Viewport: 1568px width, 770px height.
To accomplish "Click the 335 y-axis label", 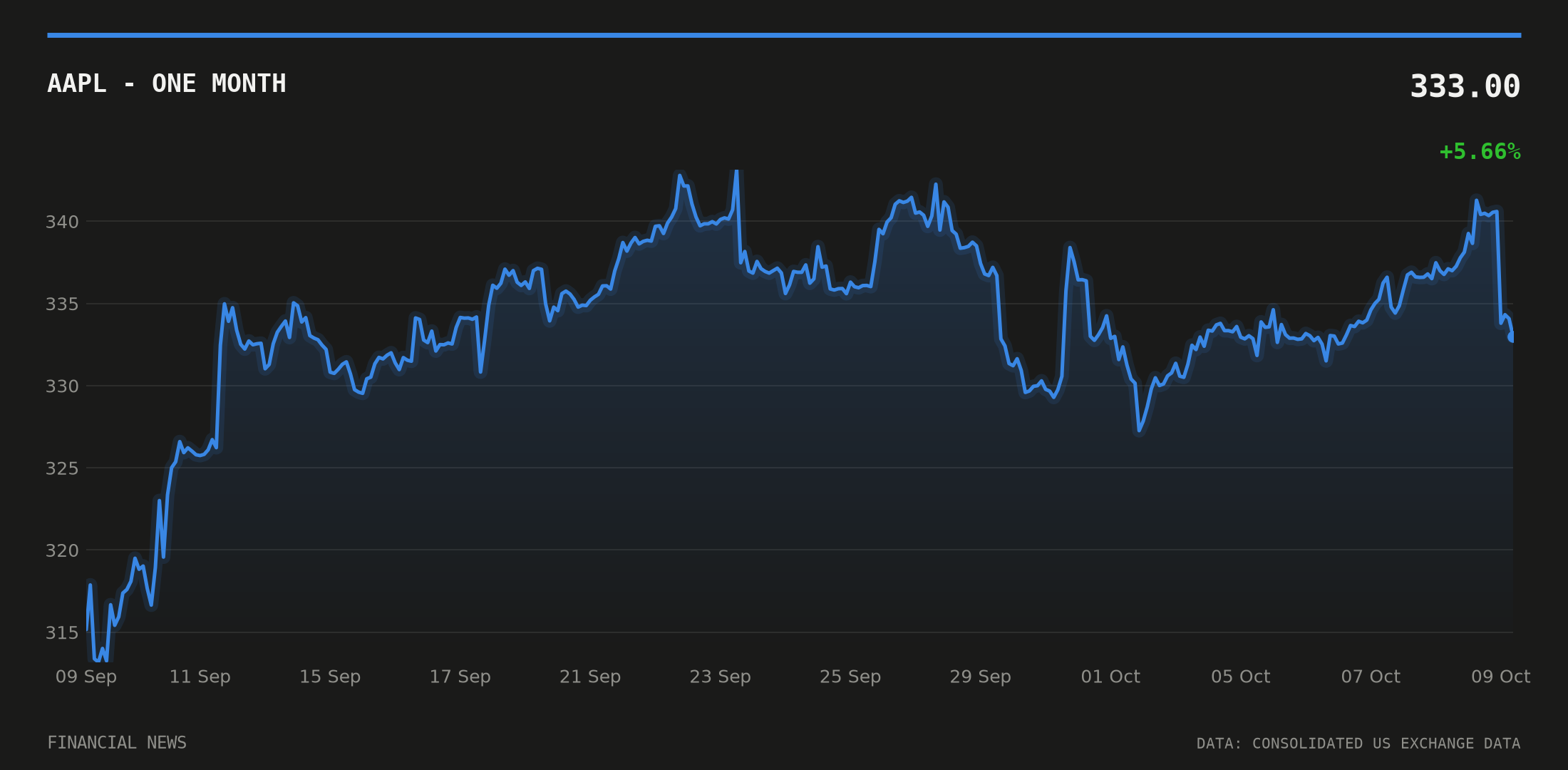I will 62,304.
